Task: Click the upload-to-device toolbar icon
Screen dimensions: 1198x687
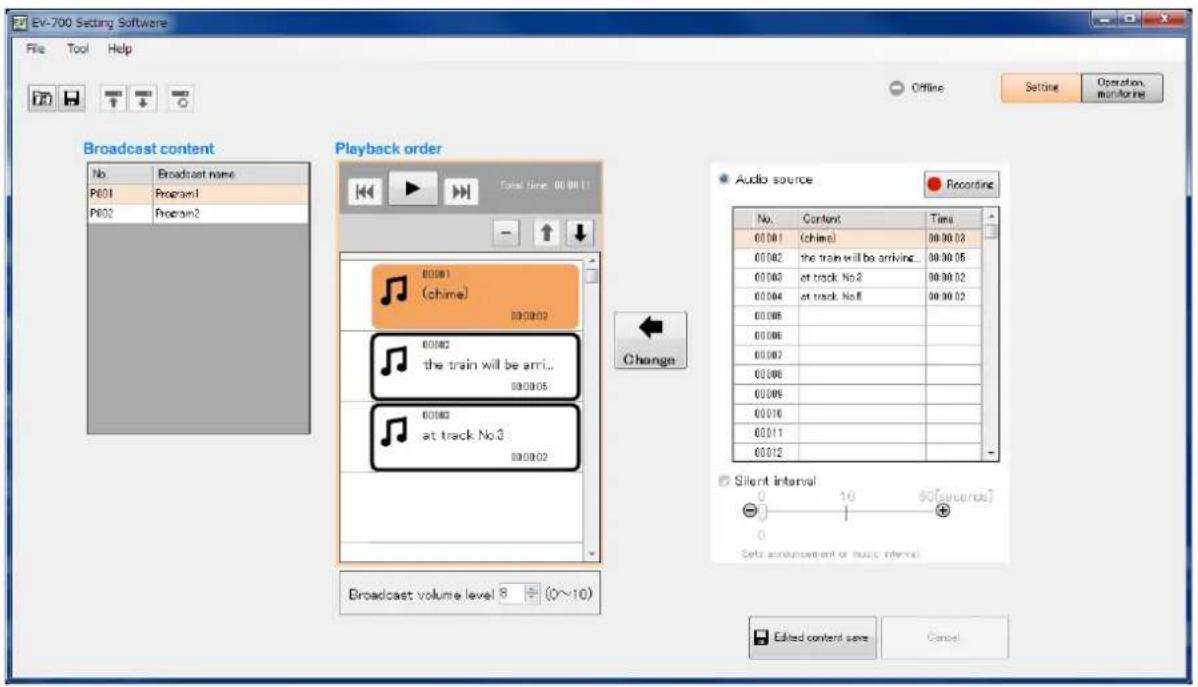Action: (x=114, y=99)
